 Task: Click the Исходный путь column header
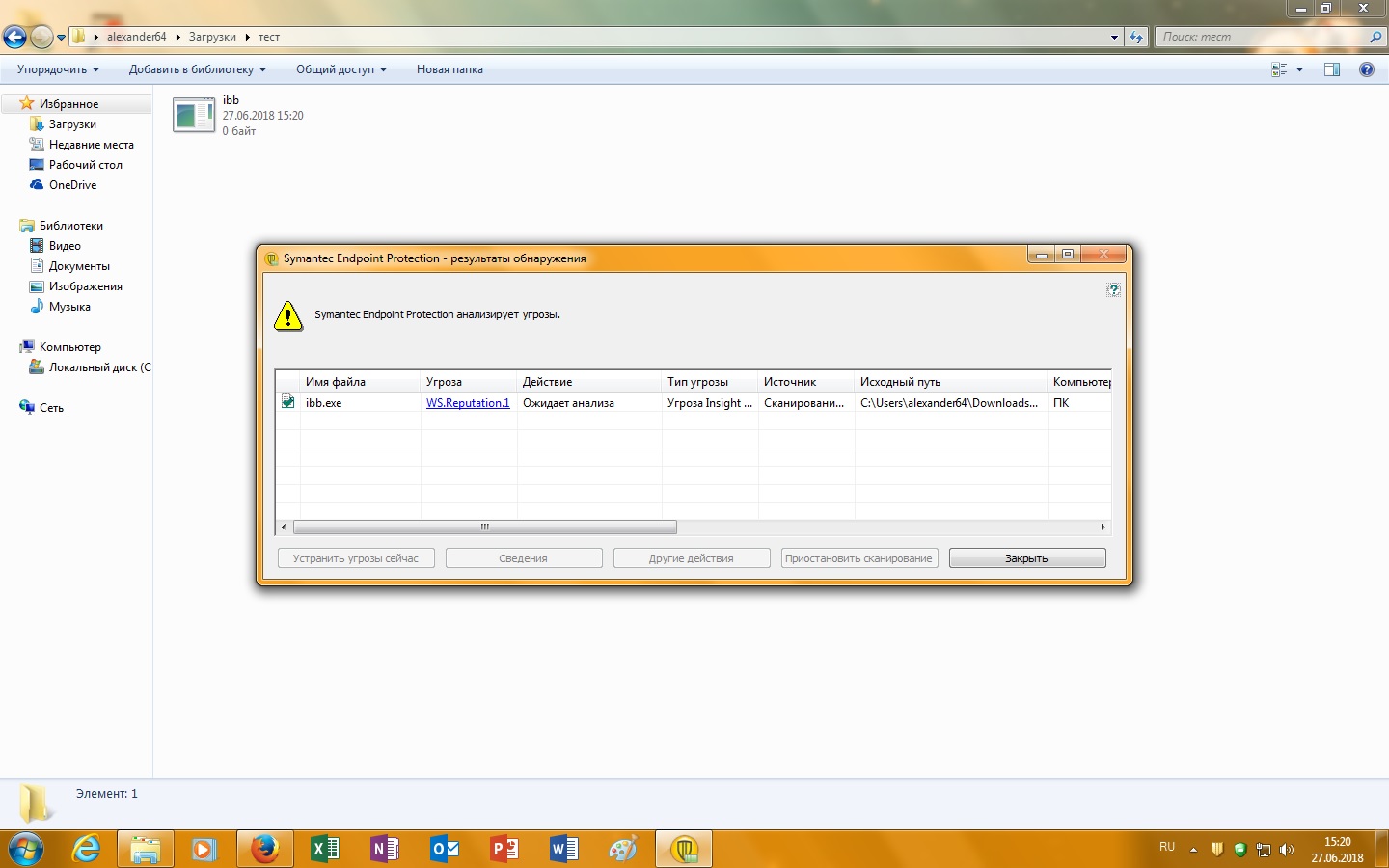coord(951,382)
